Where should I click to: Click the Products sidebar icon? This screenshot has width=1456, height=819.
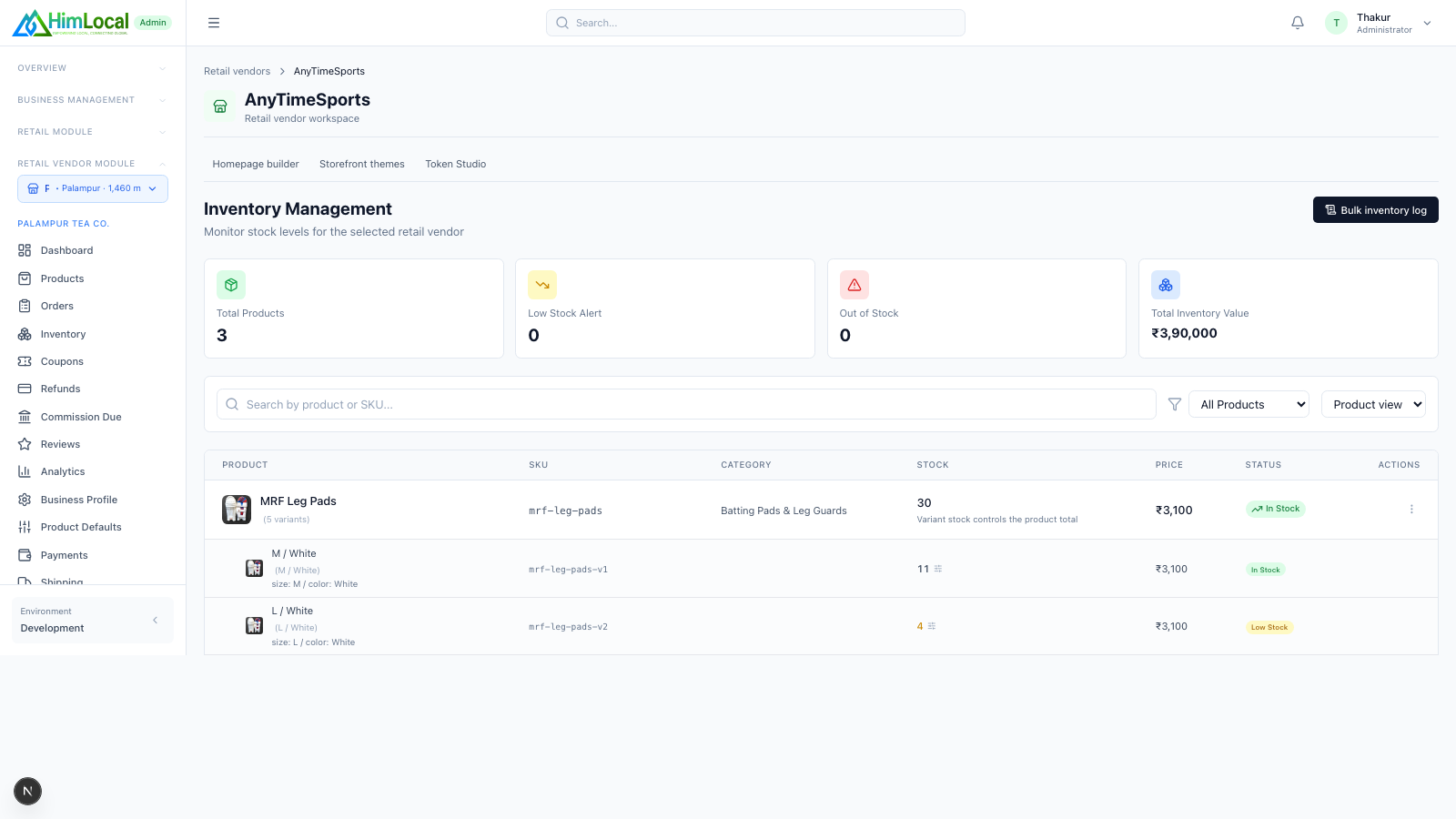(x=25, y=278)
